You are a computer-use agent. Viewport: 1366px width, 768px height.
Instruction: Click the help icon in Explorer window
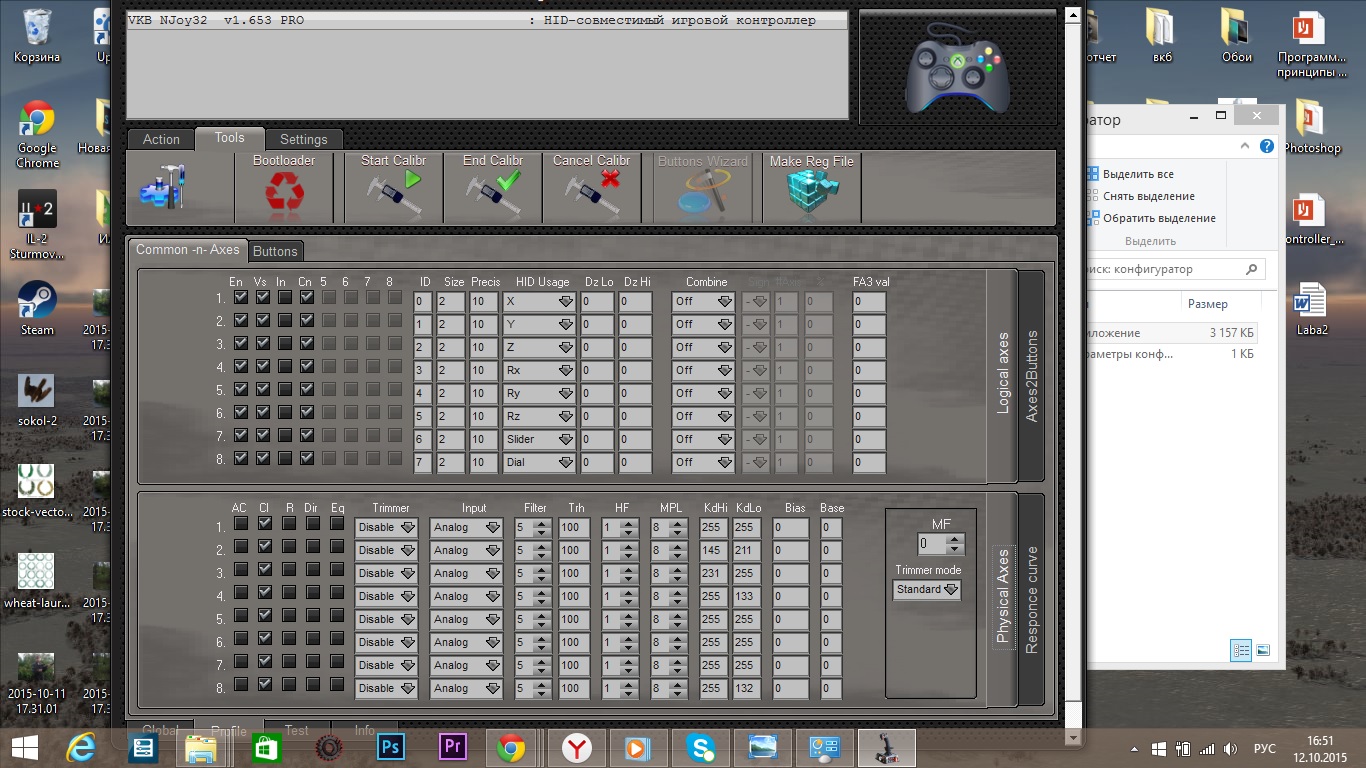(1267, 146)
